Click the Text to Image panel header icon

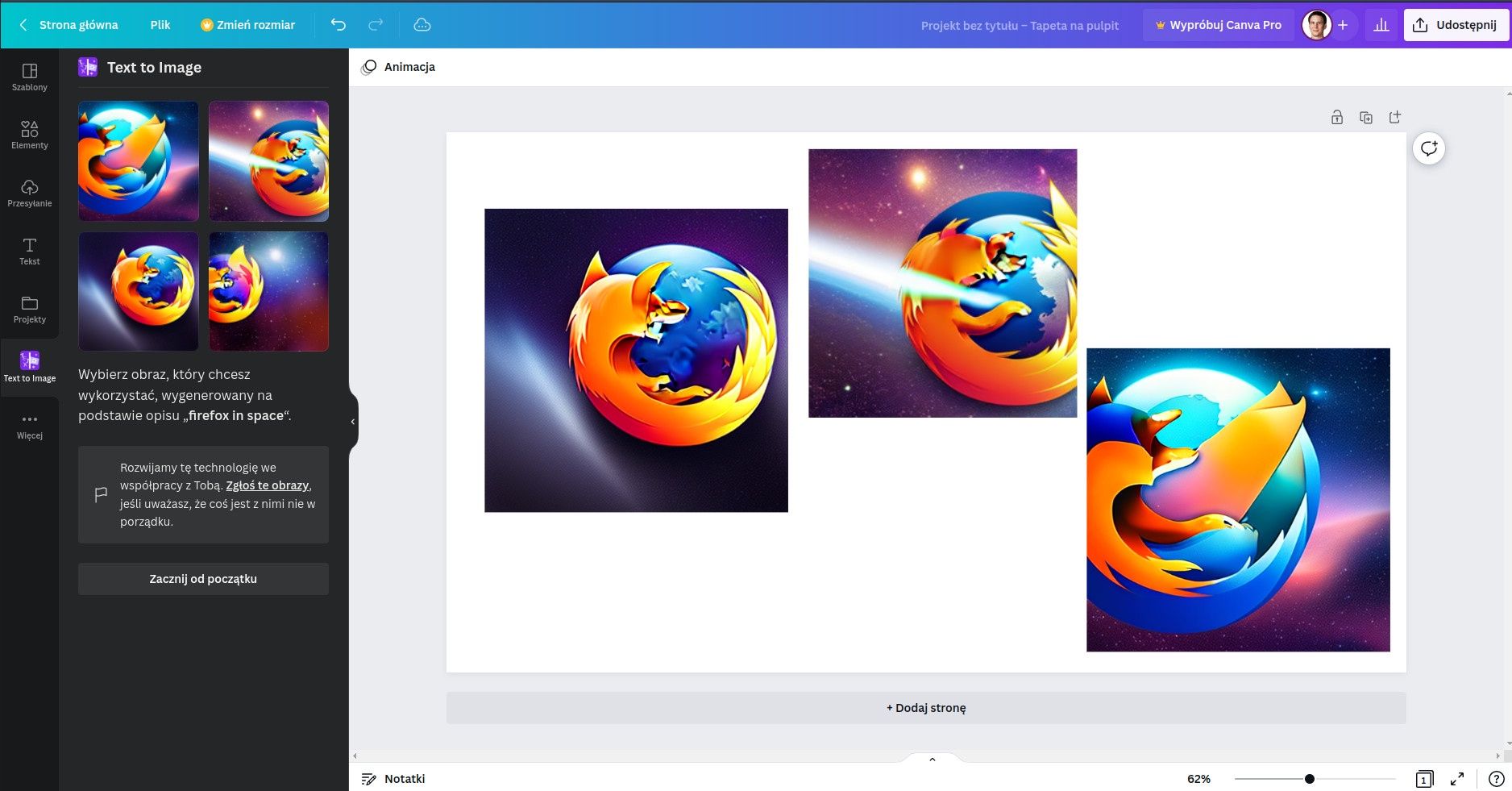88,67
